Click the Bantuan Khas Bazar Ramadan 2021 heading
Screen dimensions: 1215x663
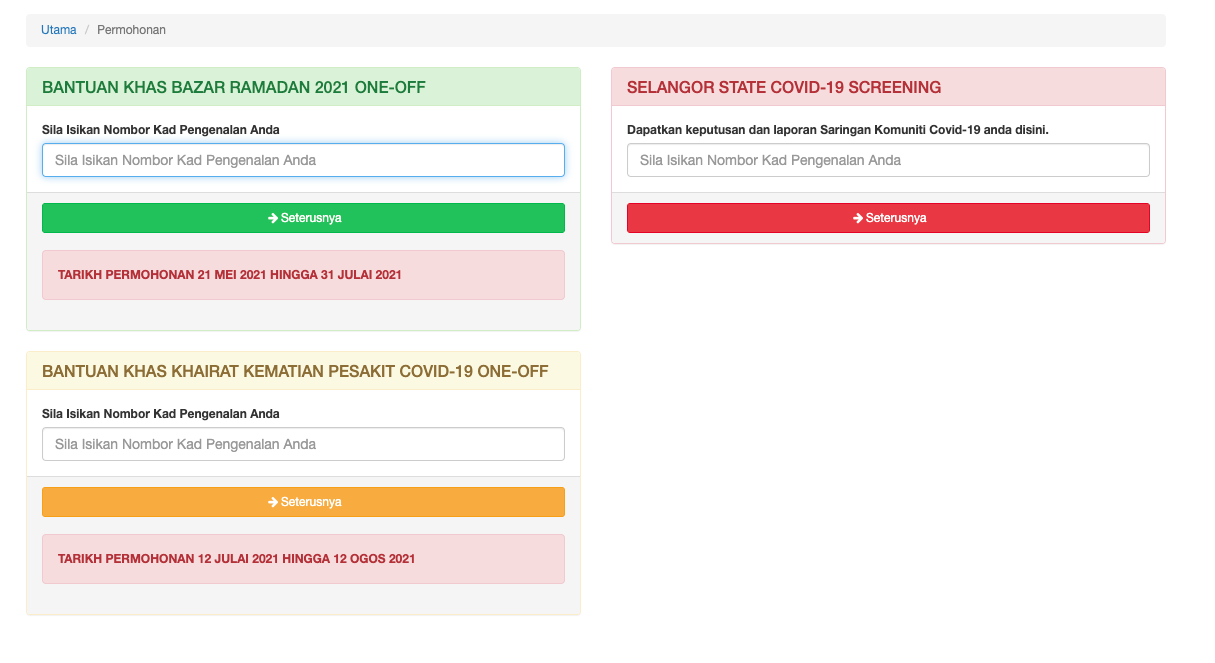[234, 88]
